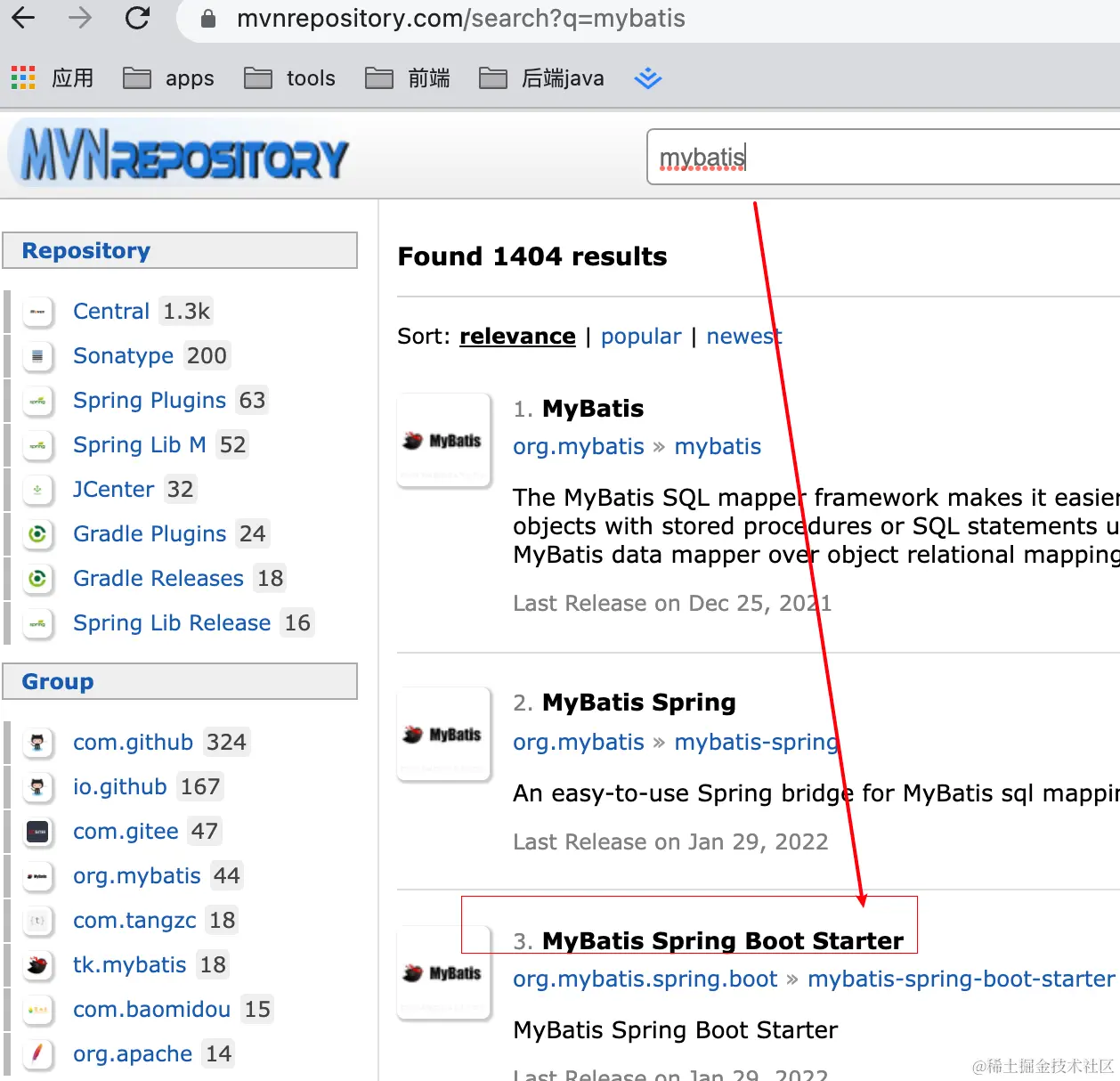Open 'MyBatis Spring Boot Starter' result title
The height and width of the screenshot is (1081, 1120).
[x=723, y=941]
